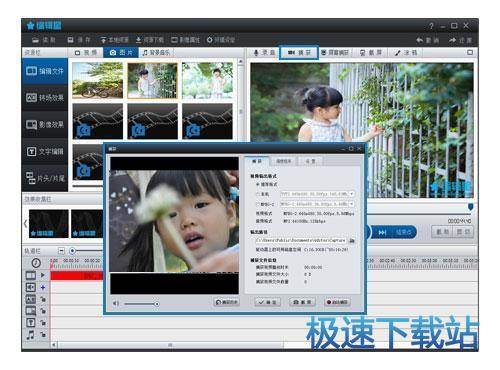Open the Settings tab in capture dialog
This screenshot has width=500, height=370.
310,161
